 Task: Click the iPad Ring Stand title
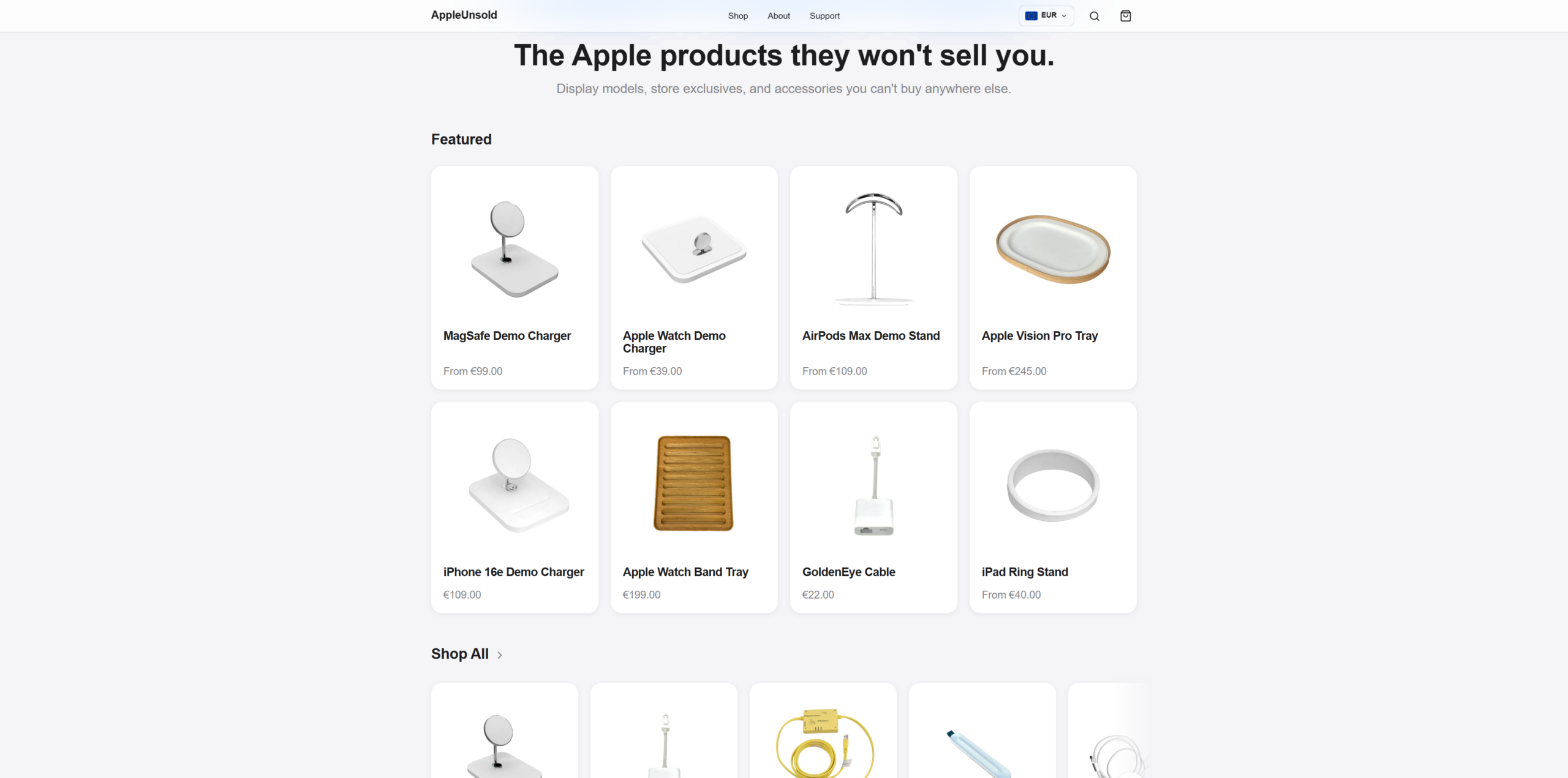pyautogui.click(x=1025, y=572)
